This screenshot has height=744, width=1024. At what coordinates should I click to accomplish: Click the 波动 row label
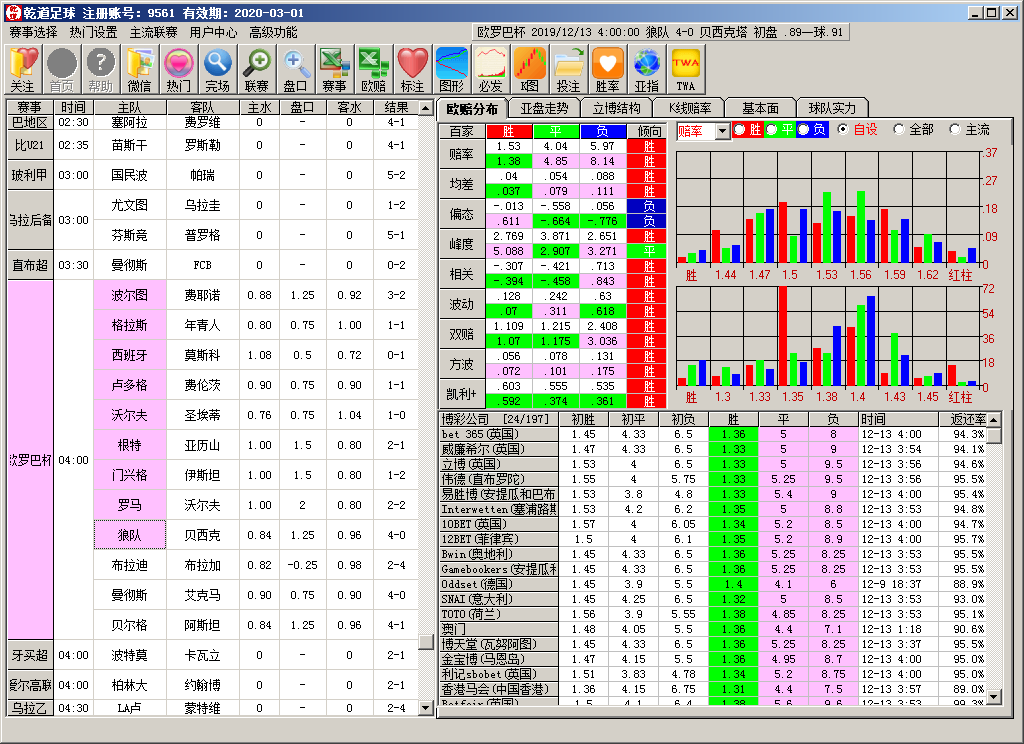pos(462,304)
